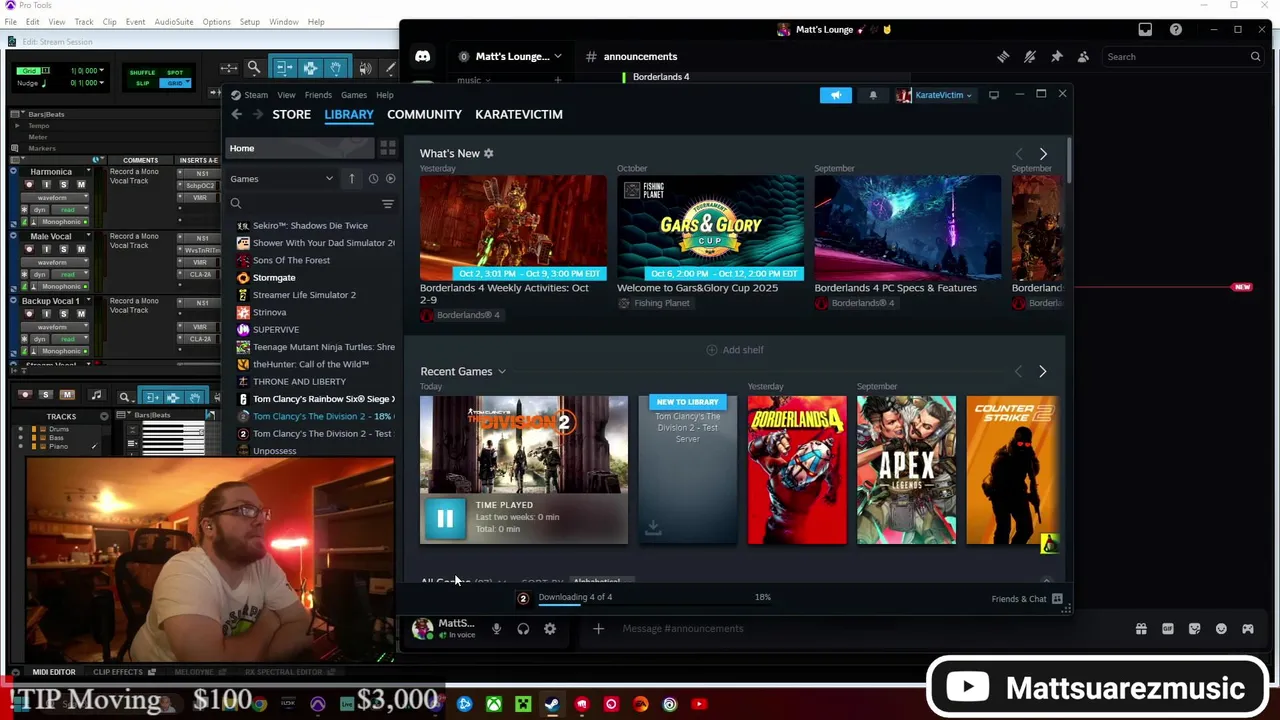Open the Discord home logo icon
1280x720 pixels.
click(422, 57)
